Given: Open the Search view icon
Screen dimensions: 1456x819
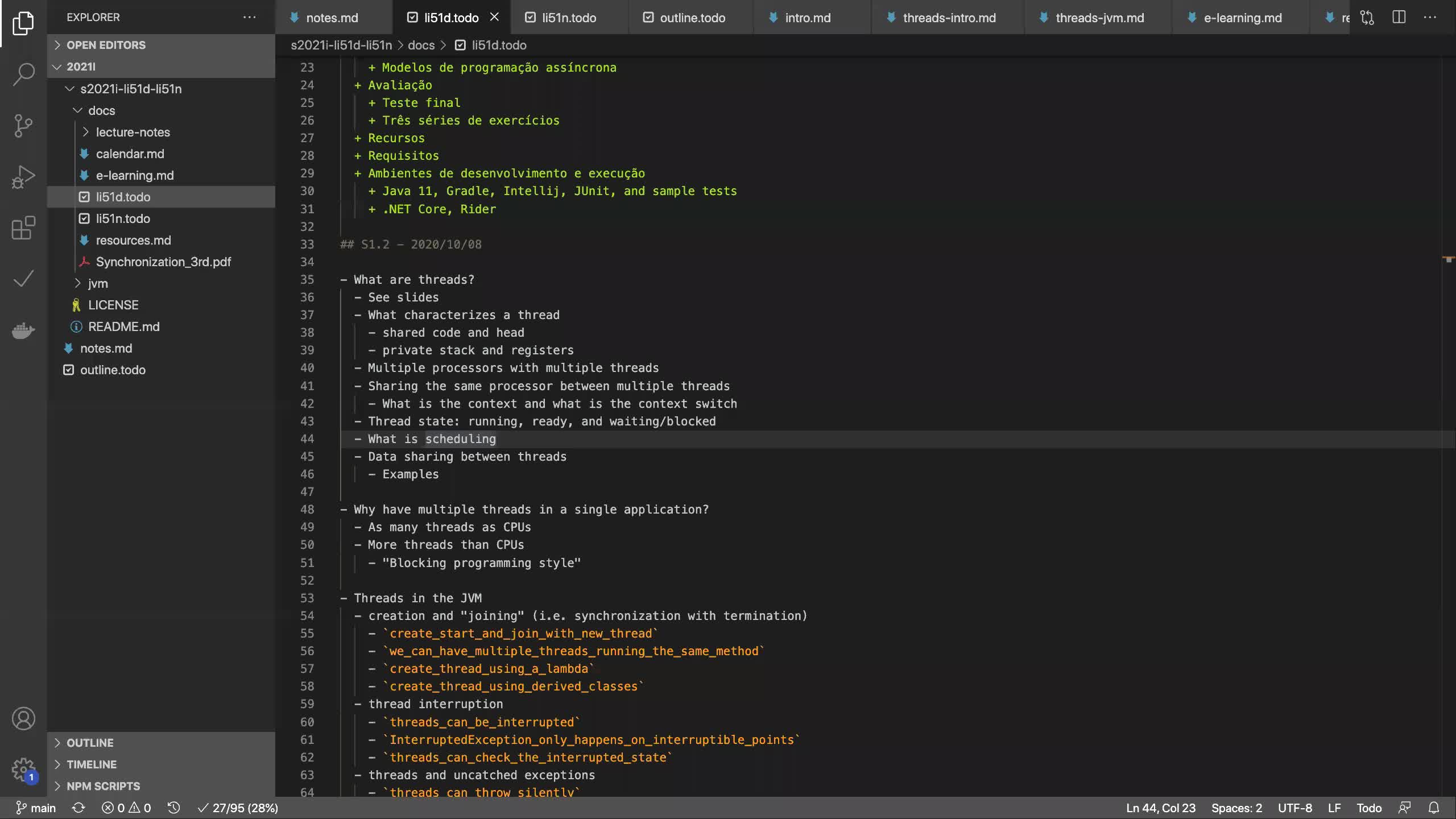Looking at the screenshot, I should coord(23,74).
